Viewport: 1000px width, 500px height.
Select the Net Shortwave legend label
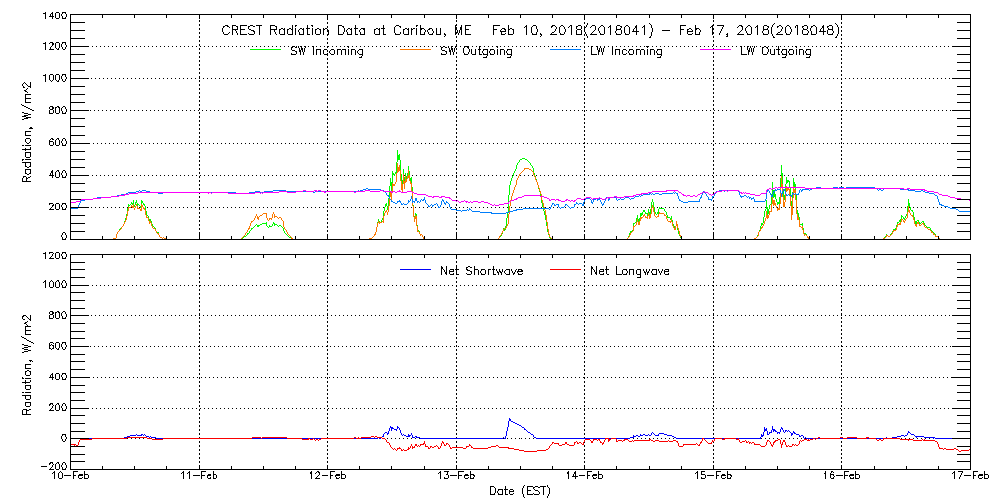click(483, 270)
